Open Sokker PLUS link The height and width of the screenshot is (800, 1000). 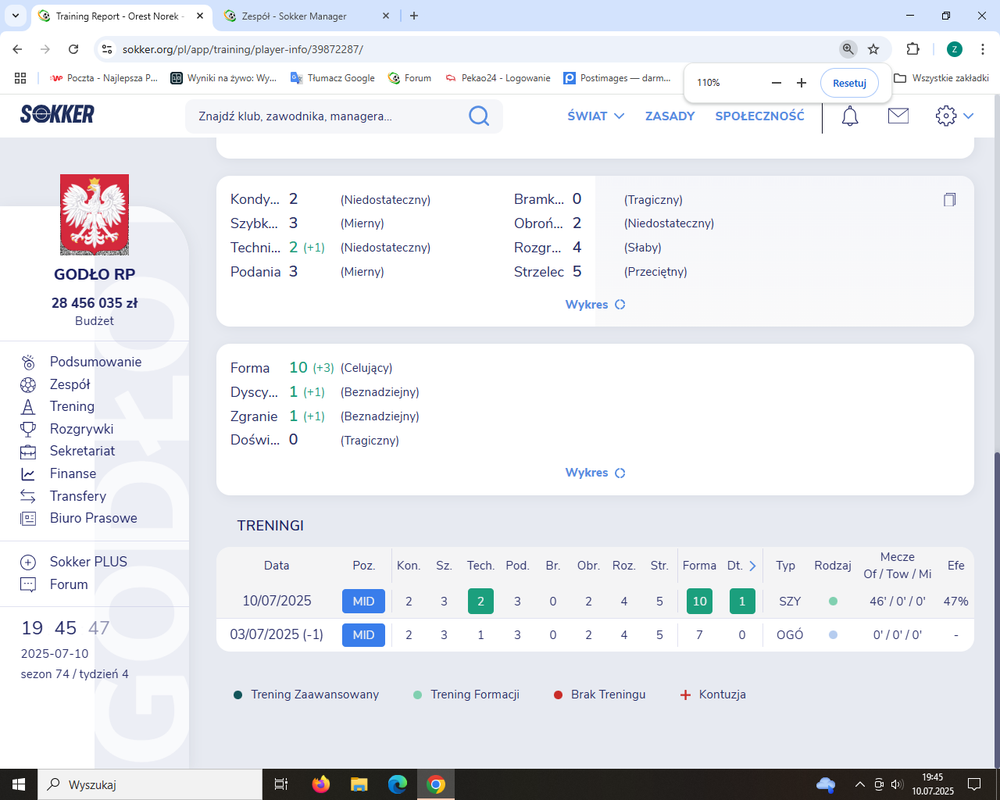point(88,561)
